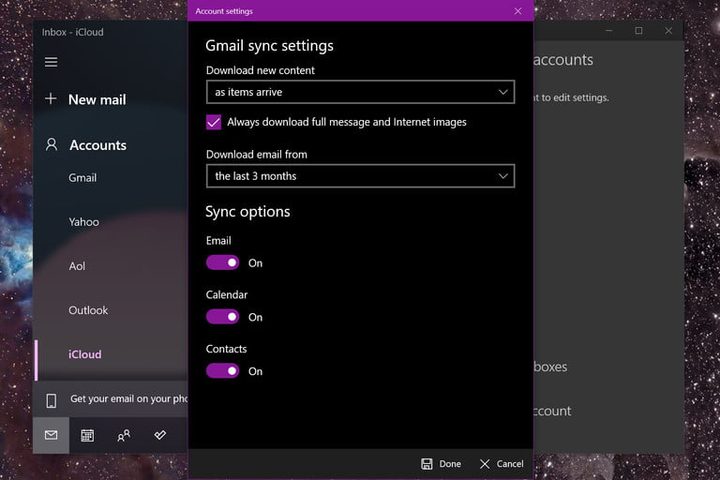Open People from bottom sidebar icon
The image size is (720, 480).
[124, 435]
